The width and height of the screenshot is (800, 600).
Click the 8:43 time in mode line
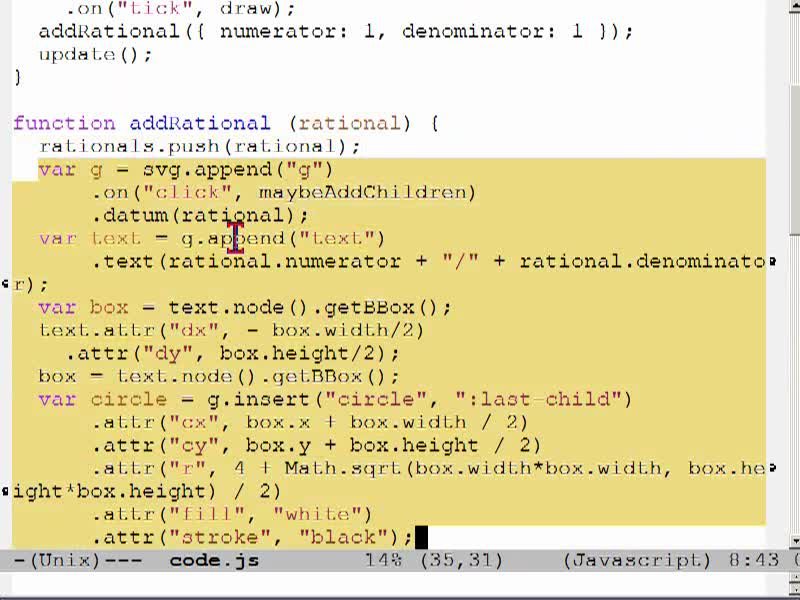(754, 560)
